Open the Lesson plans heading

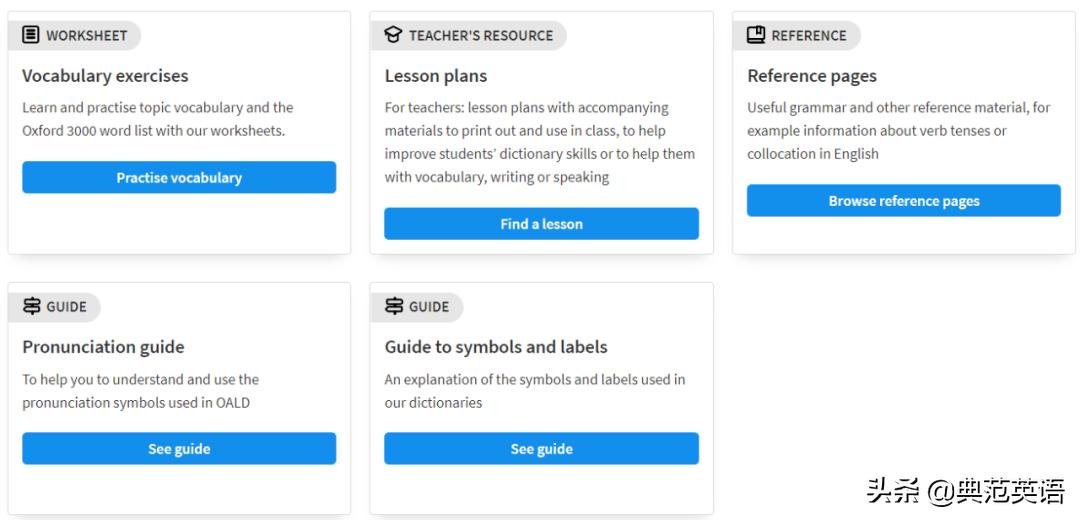(x=436, y=76)
